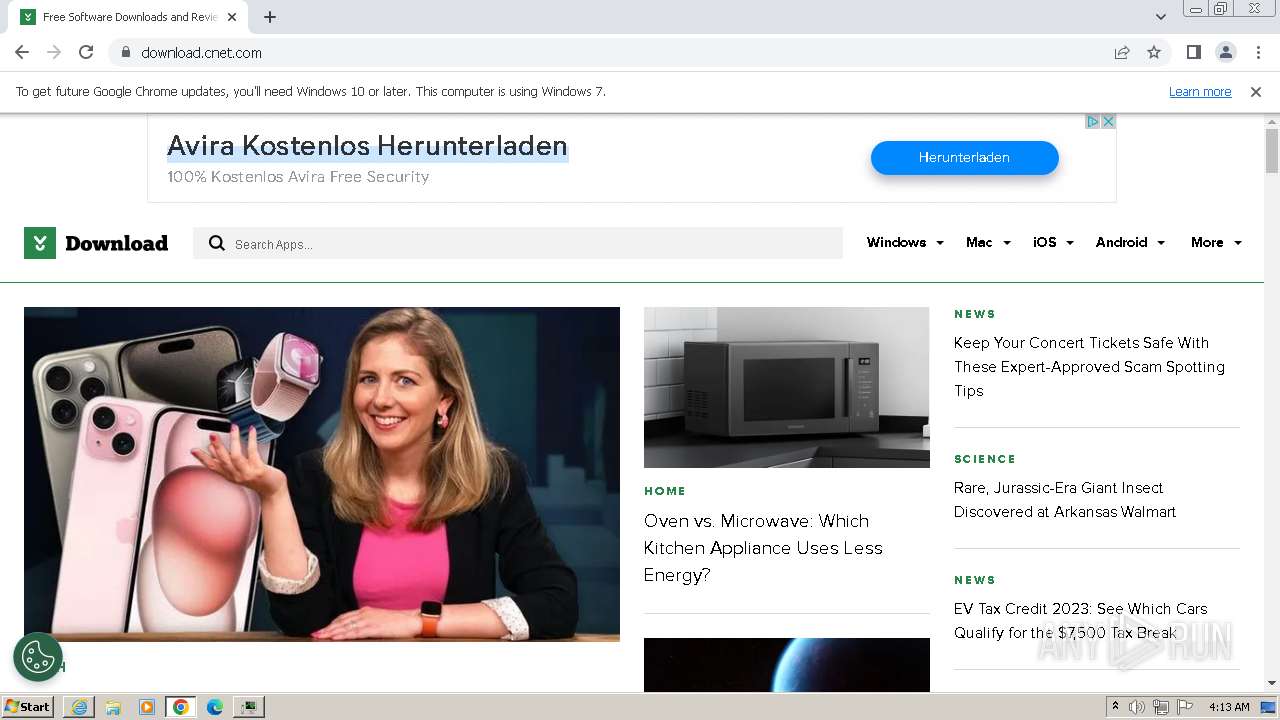The height and width of the screenshot is (720, 1280).
Task: Close the Free Software Downloads tab
Action: pyautogui.click(x=233, y=17)
